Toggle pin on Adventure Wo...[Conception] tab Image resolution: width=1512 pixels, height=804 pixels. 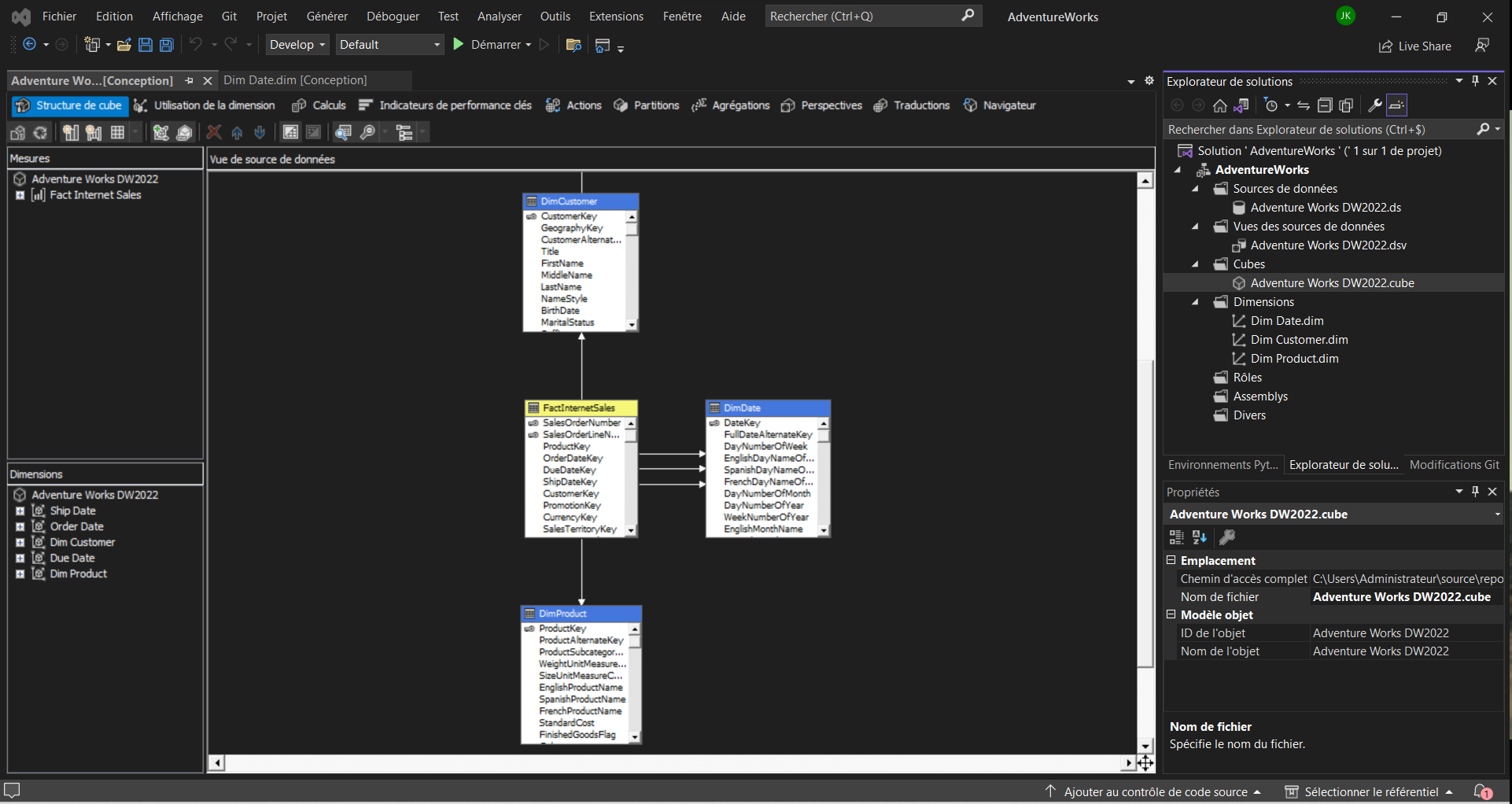coord(190,81)
